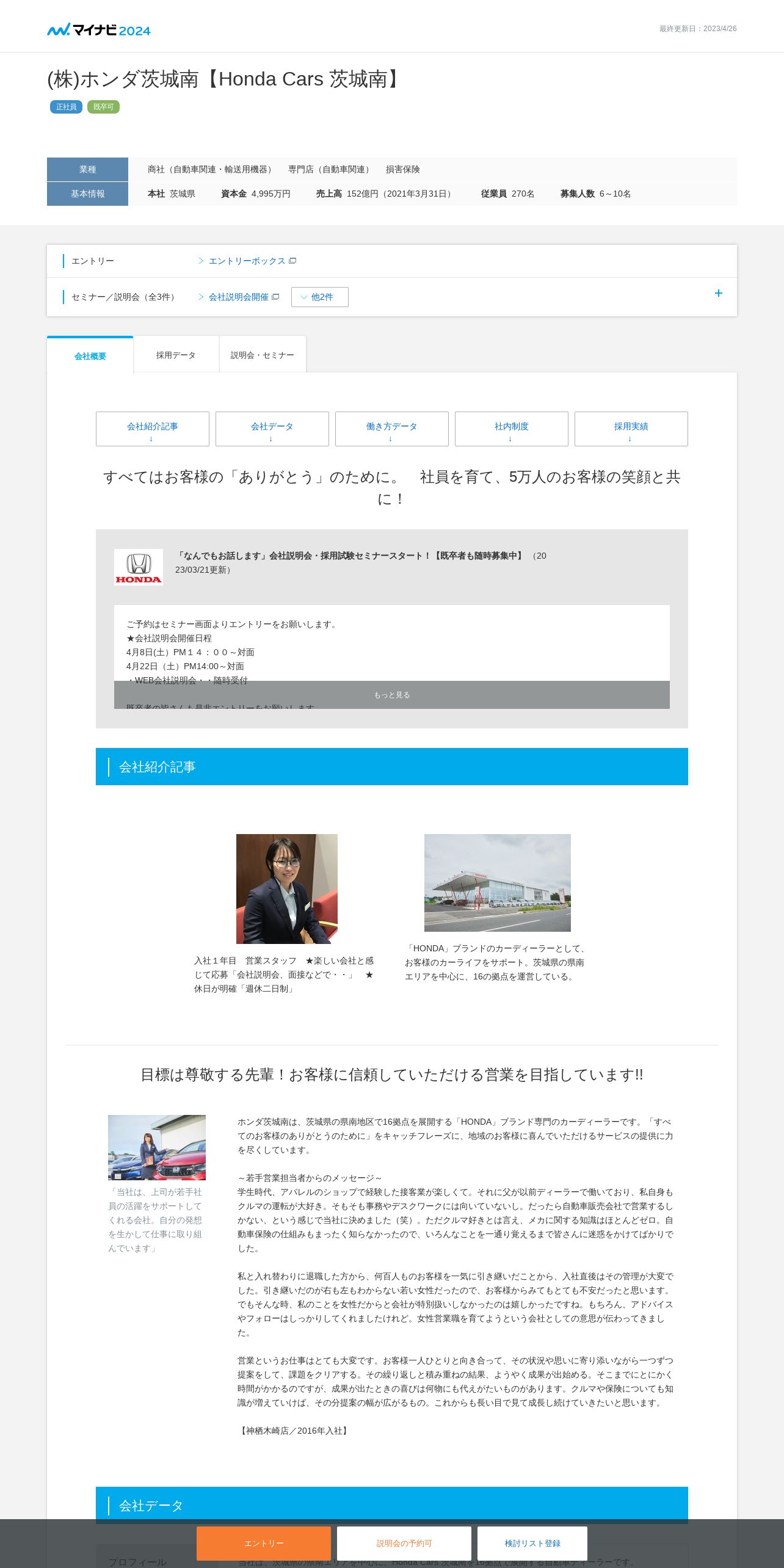Click the 従業員 270名 text
784x1568 pixels.
(507, 194)
